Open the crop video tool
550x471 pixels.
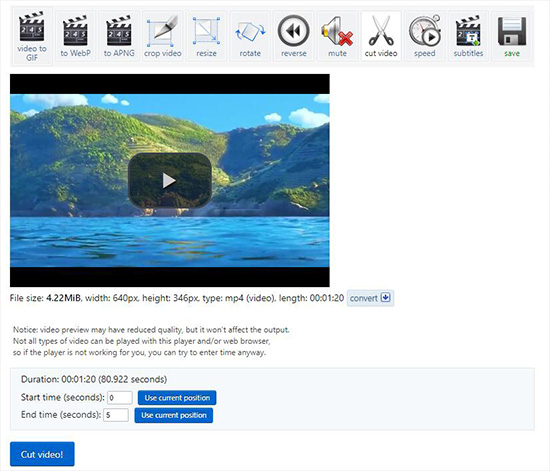[162, 36]
